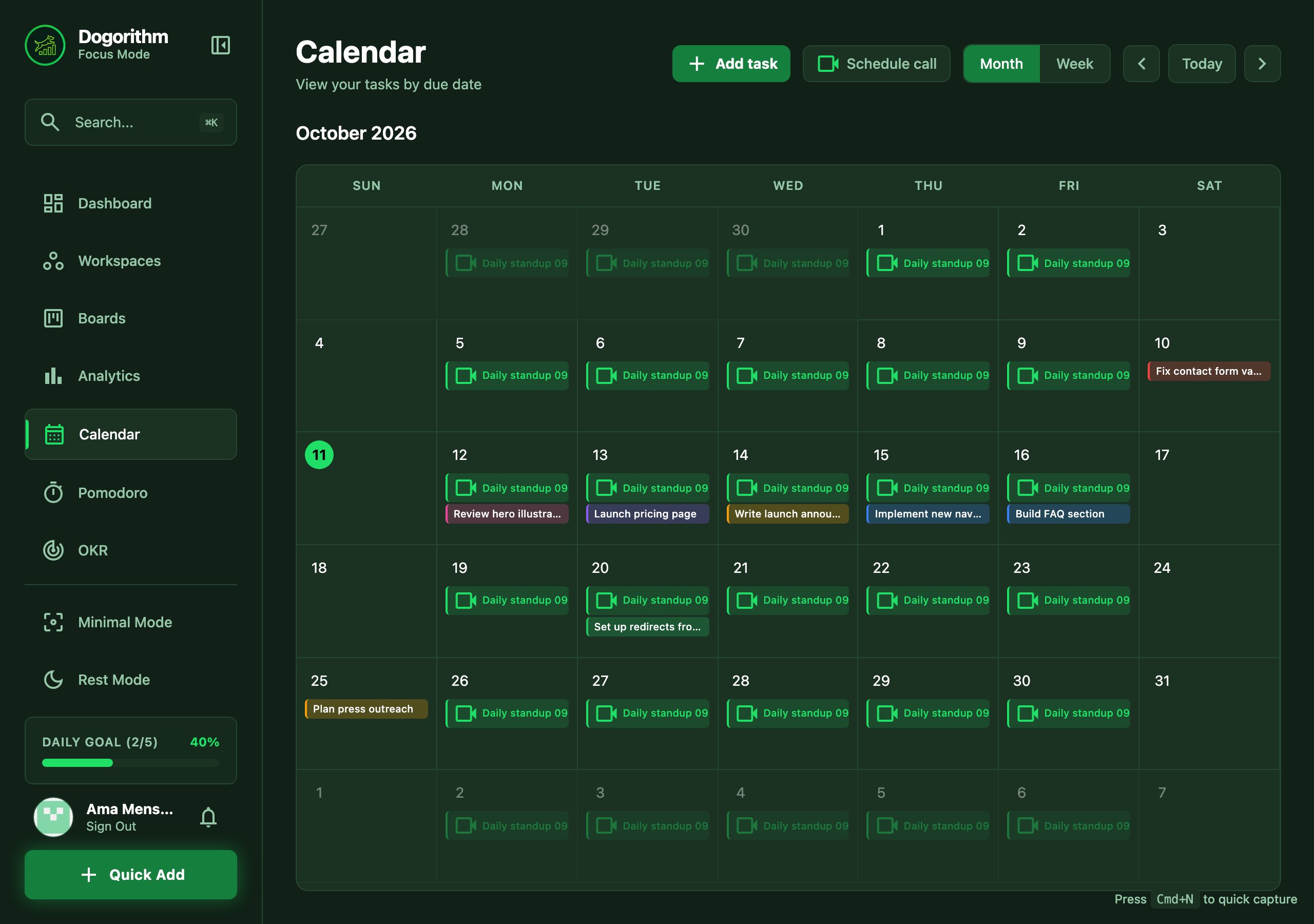Open Daily standup on November 4
1314x924 pixels.
[x=787, y=825]
